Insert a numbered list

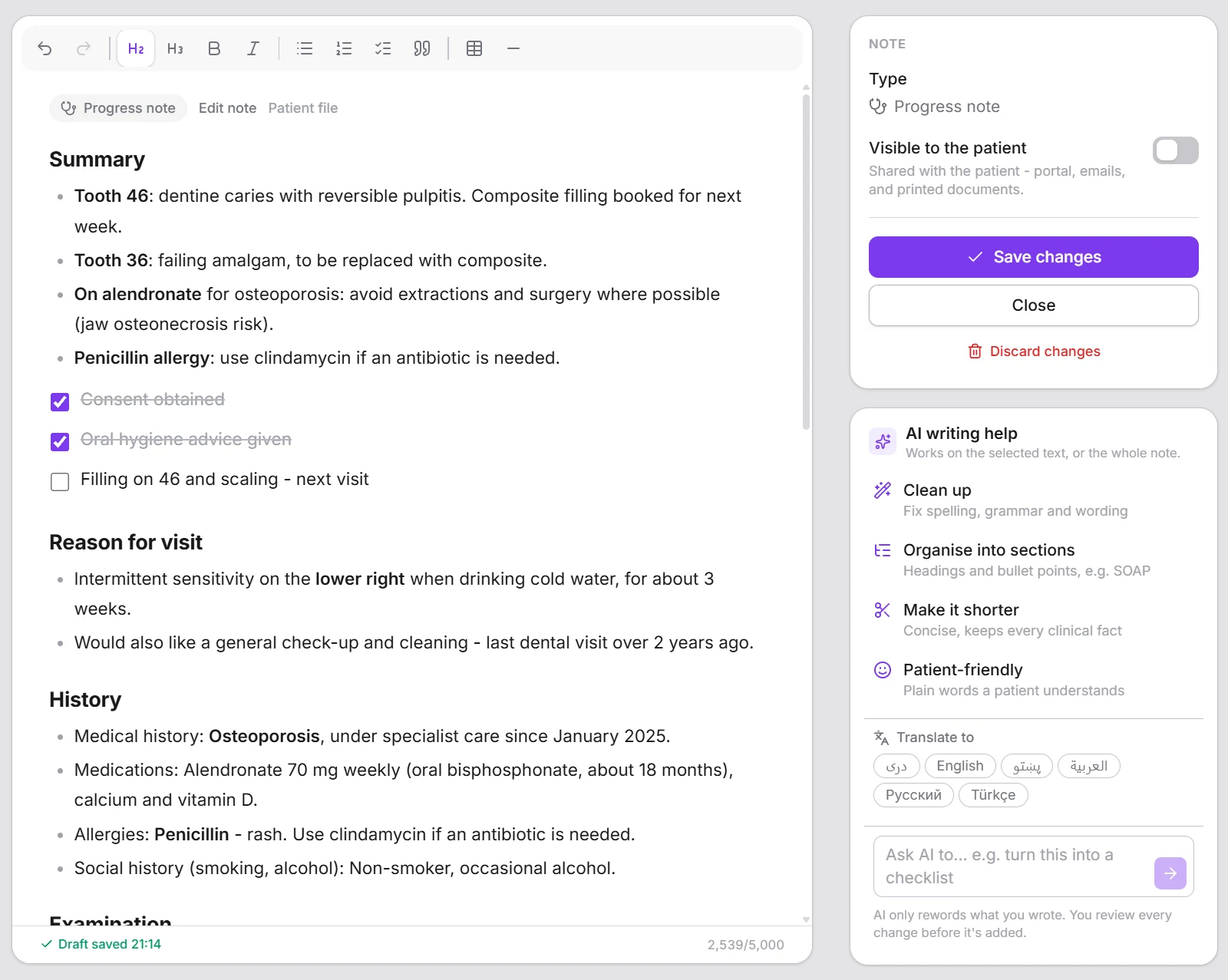click(344, 48)
